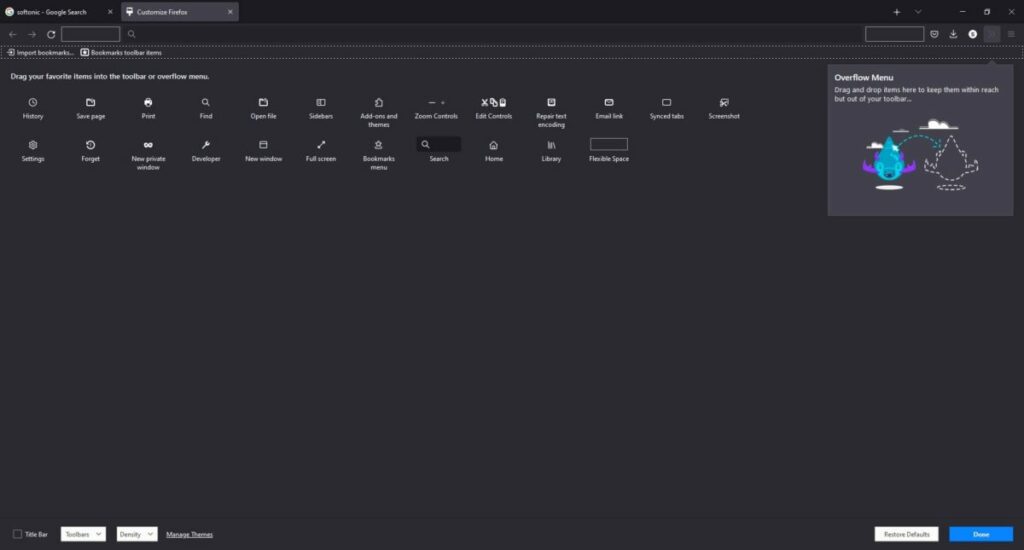Viewport: 1024px width, 550px height.
Task: Click the New private window icon
Action: coord(148,145)
